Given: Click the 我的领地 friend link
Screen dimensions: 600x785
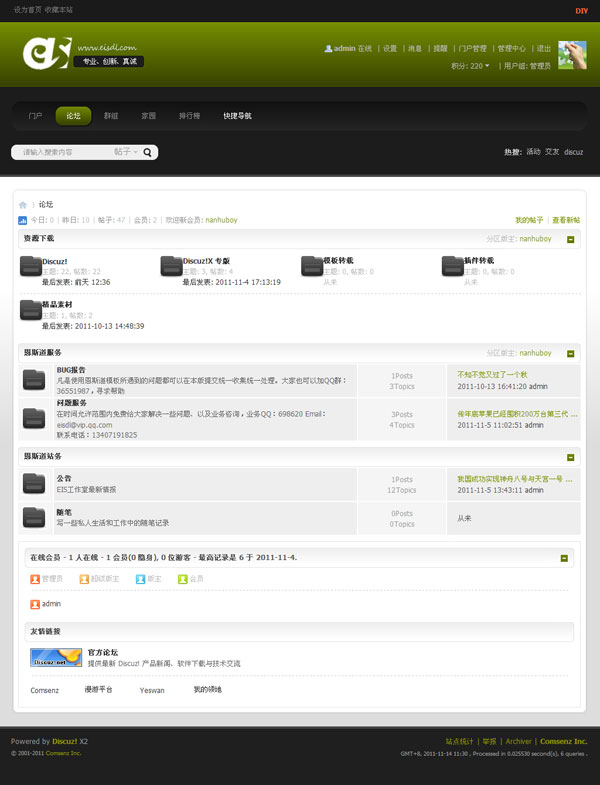Looking at the screenshot, I should tap(208, 690).
